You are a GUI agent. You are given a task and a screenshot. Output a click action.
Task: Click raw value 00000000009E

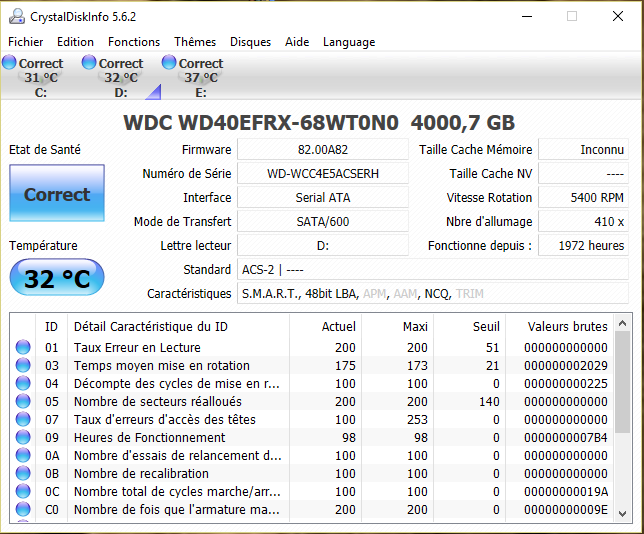tap(566, 509)
